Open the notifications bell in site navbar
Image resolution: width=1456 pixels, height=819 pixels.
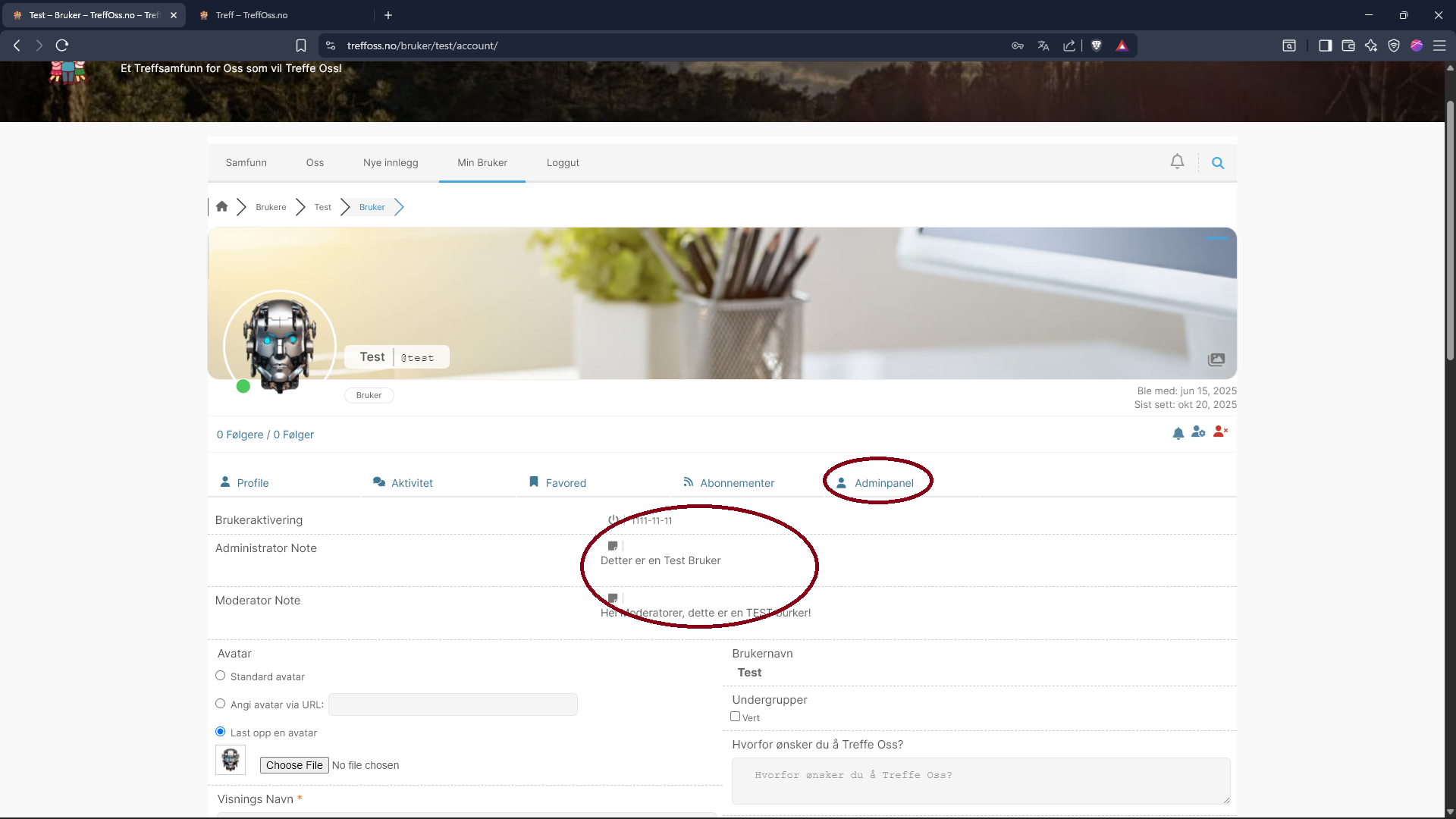click(1177, 162)
